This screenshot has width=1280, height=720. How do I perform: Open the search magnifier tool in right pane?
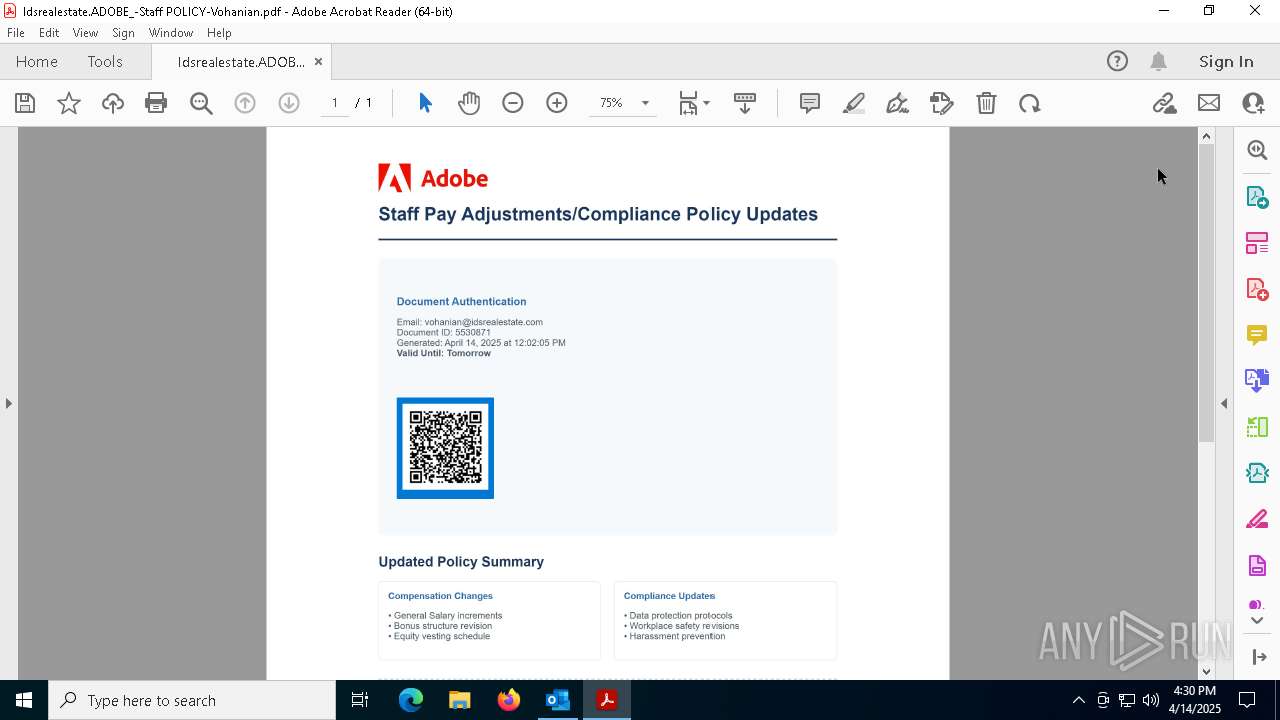tap(1257, 150)
